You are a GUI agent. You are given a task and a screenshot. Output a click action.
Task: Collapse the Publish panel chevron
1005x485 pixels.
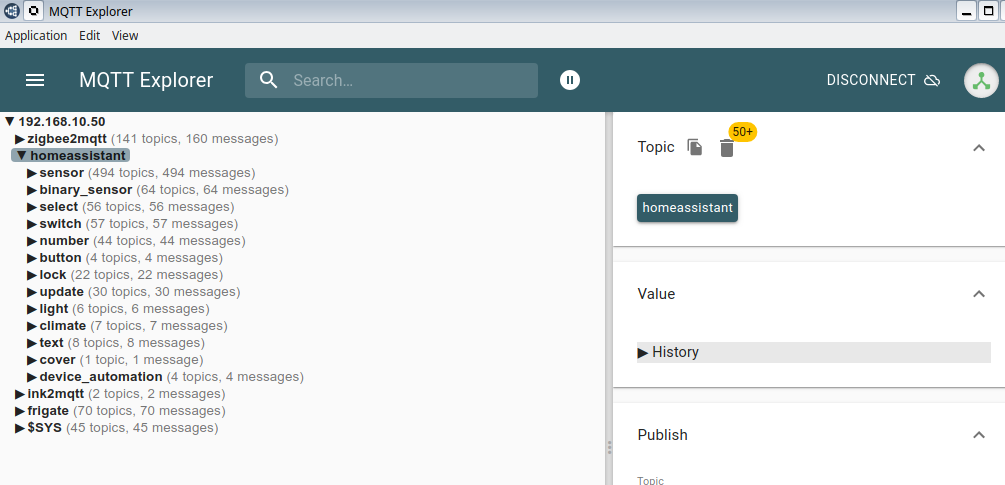click(978, 435)
